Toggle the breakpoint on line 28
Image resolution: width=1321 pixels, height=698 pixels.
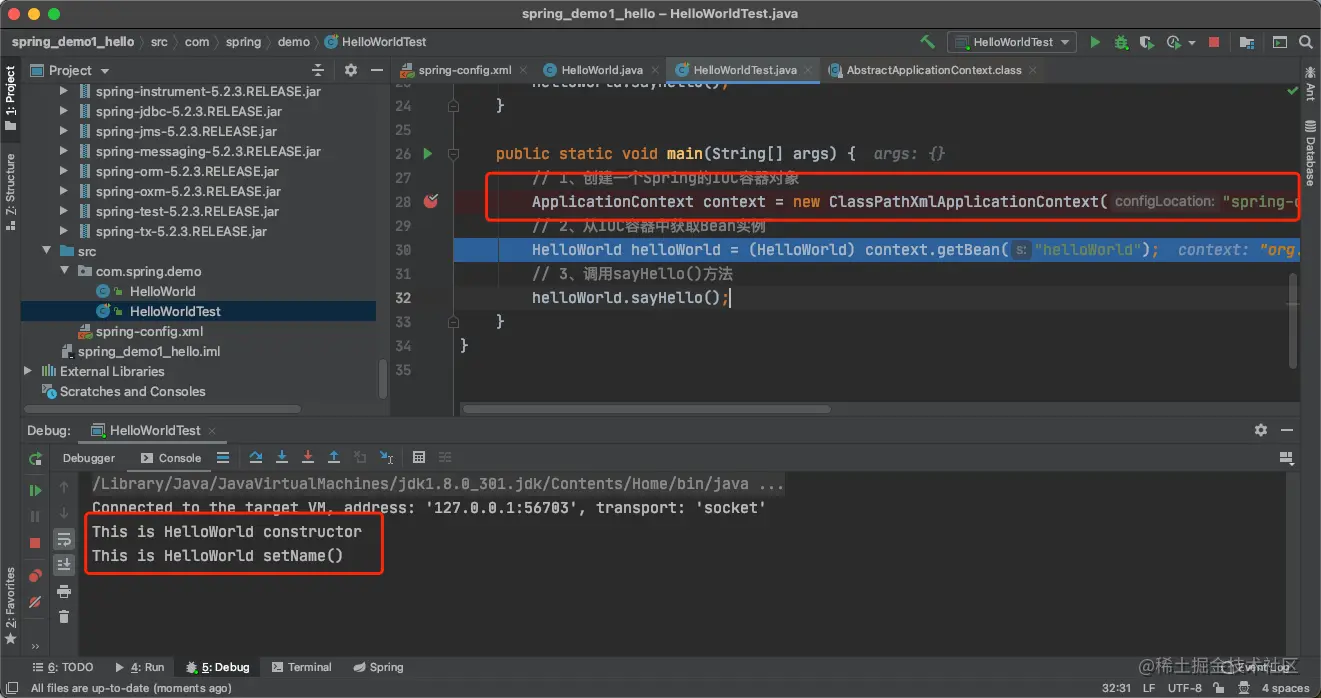(x=431, y=202)
